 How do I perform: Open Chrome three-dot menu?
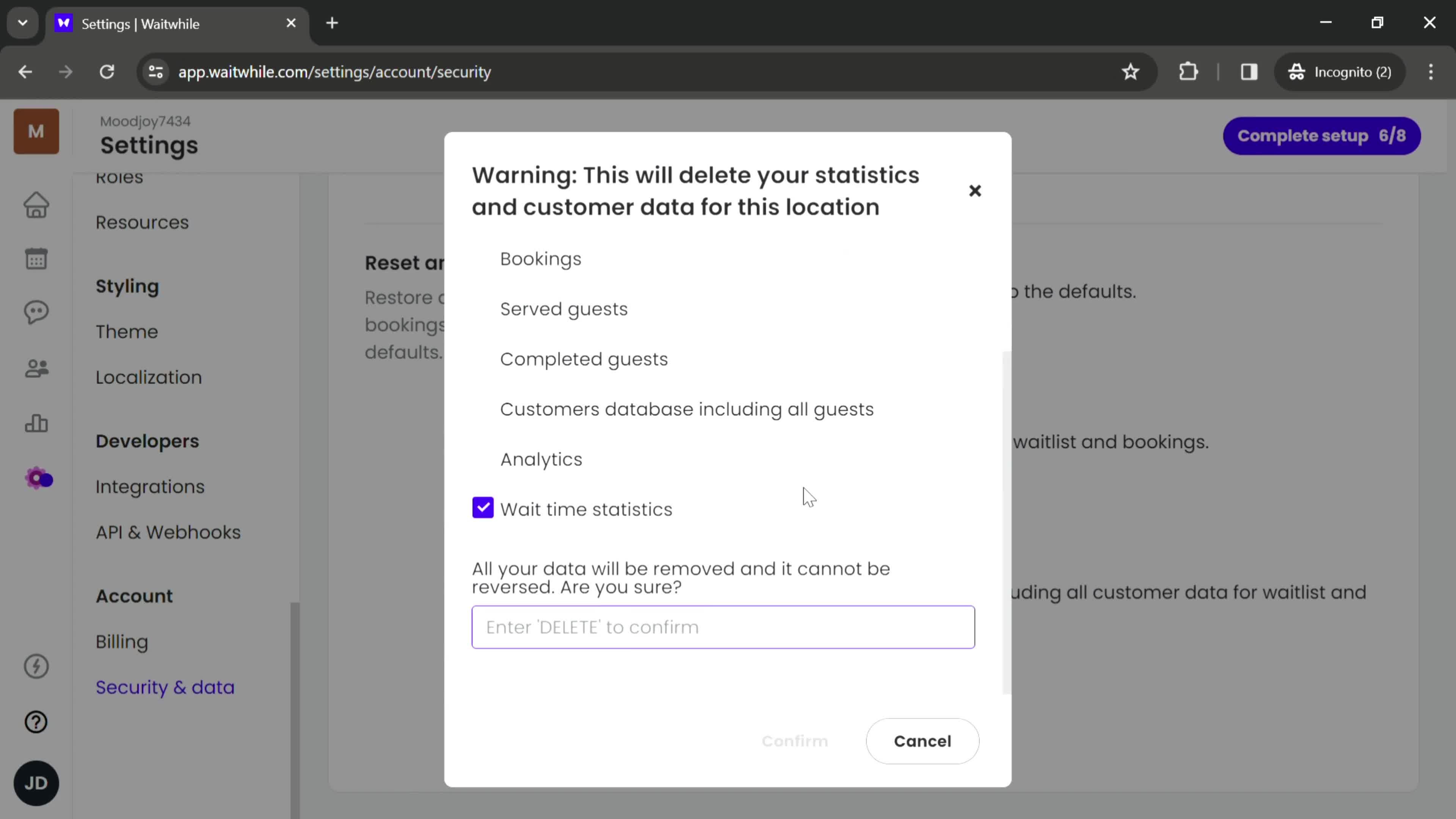click(1431, 72)
